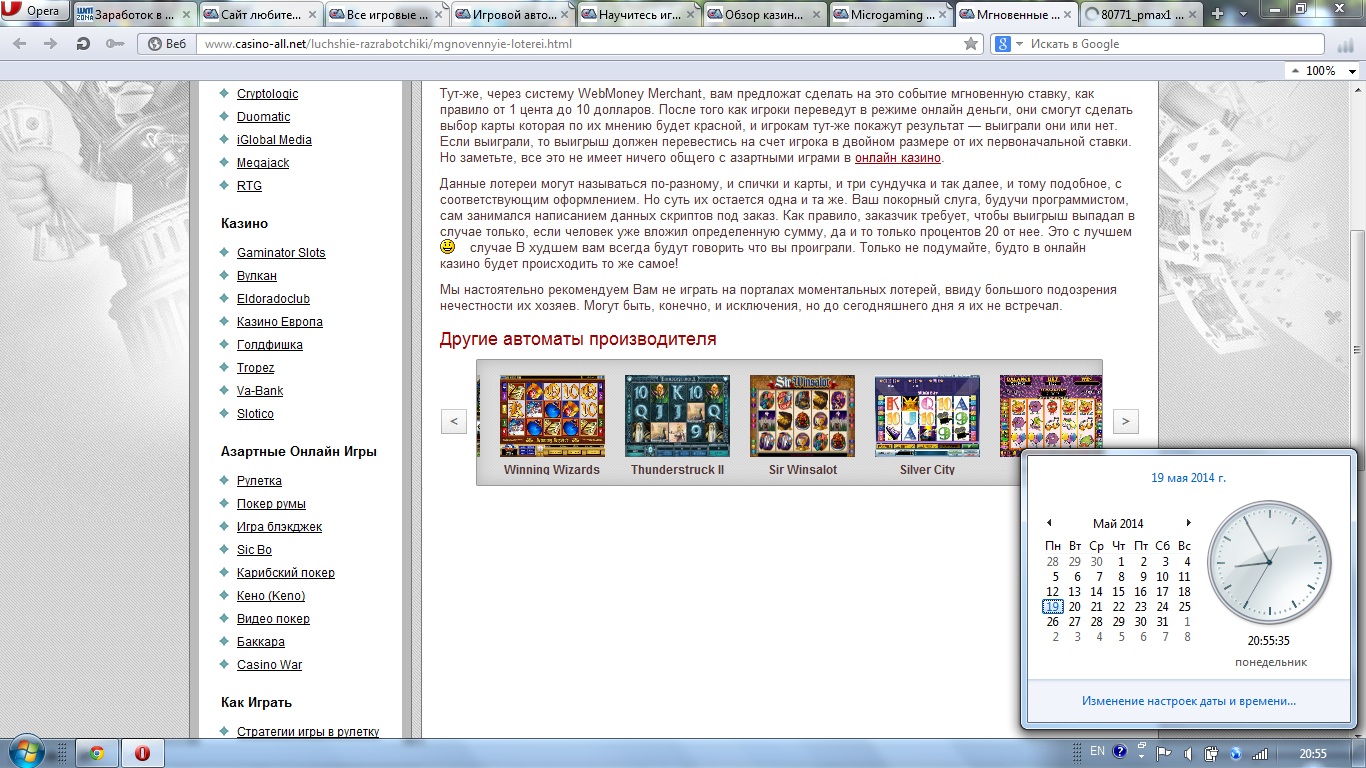Screen dimensions: 1366x768
Task: Open the Стратегии игры в рулетку link
Action: [308, 732]
